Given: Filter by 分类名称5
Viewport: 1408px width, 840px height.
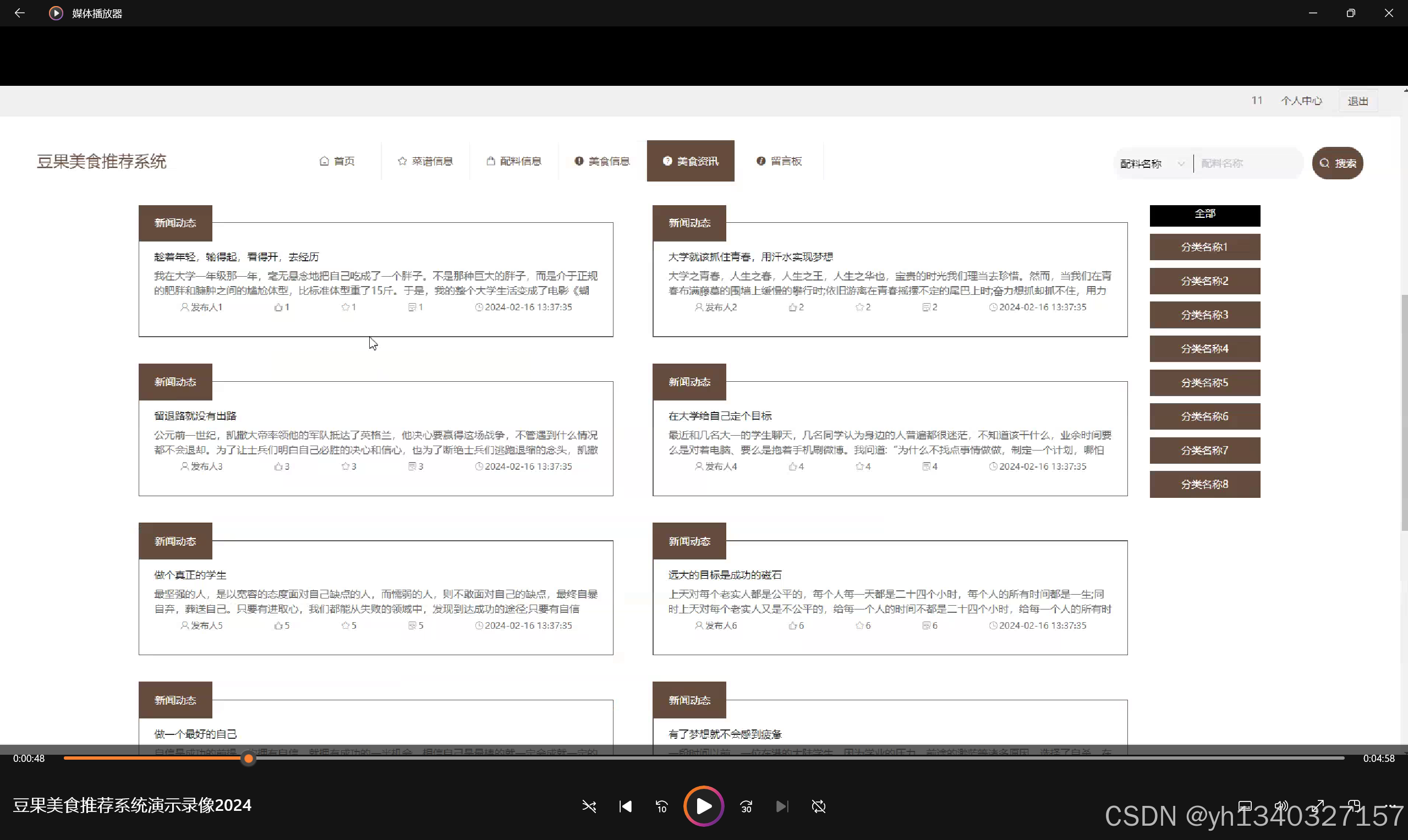Looking at the screenshot, I should point(1205,383).
